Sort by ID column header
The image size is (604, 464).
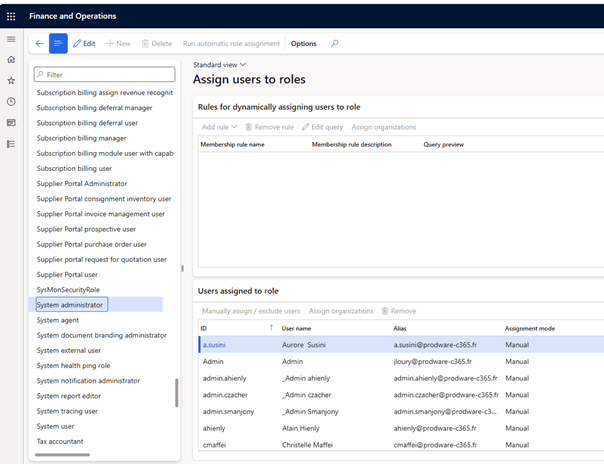[203, 328]
